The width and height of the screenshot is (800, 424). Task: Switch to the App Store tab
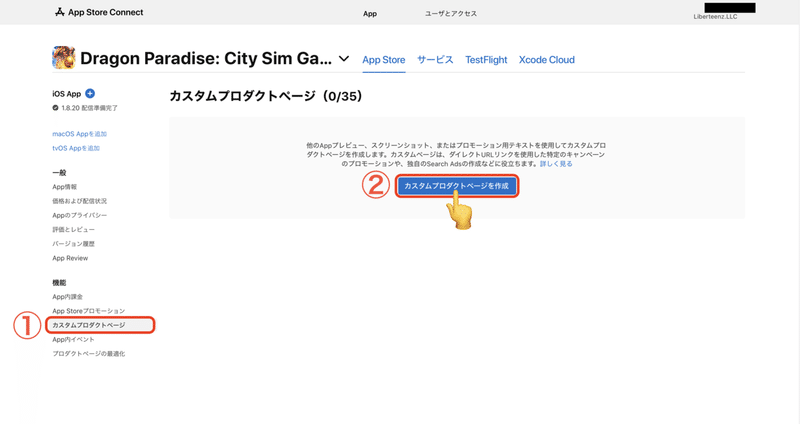click(384, 60)
